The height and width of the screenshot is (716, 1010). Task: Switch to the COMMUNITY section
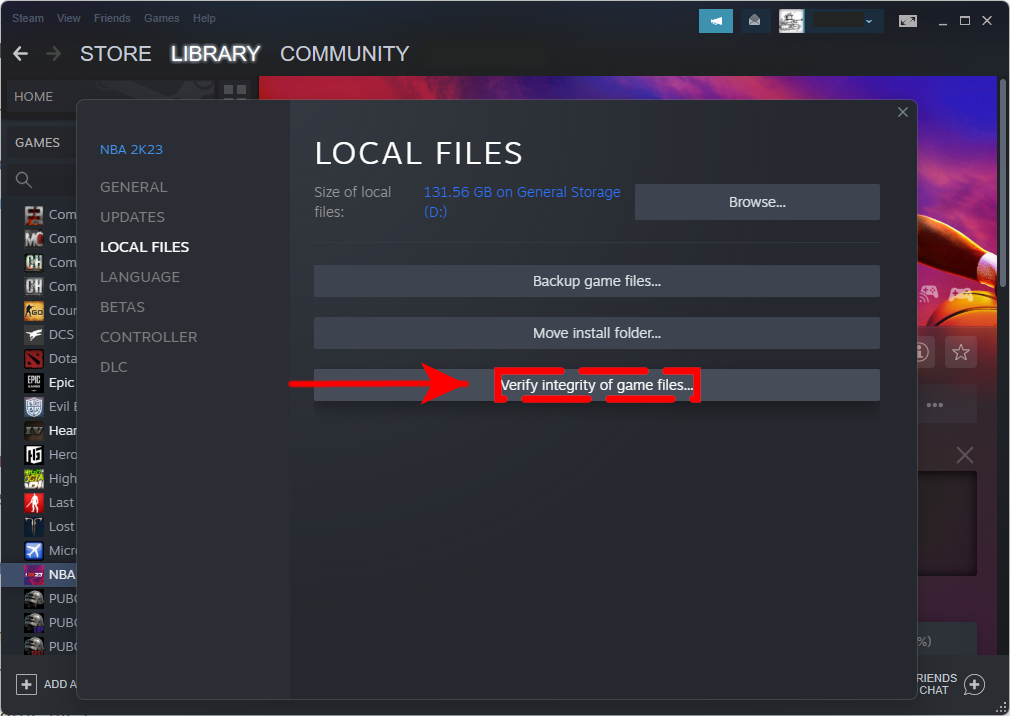tap(345, 53)
